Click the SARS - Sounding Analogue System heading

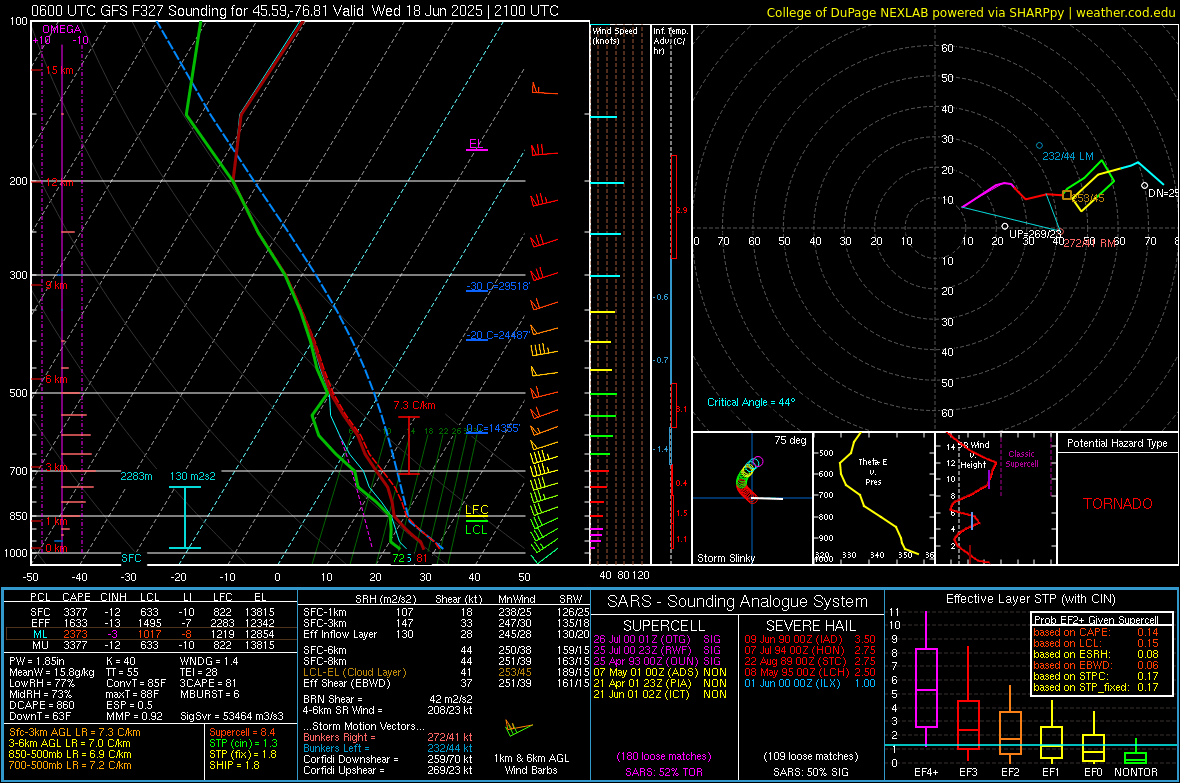pos(738,601)
